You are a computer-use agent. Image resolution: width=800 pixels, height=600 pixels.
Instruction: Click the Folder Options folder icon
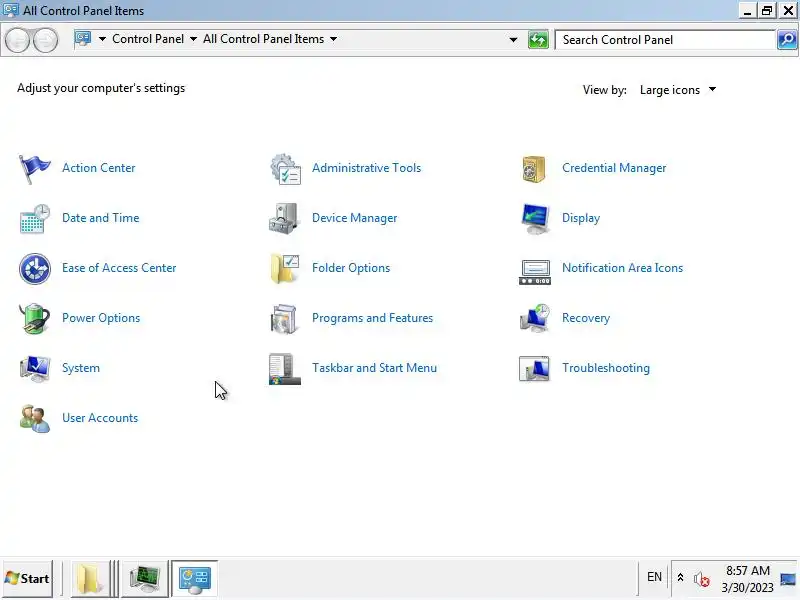(285, 268)
